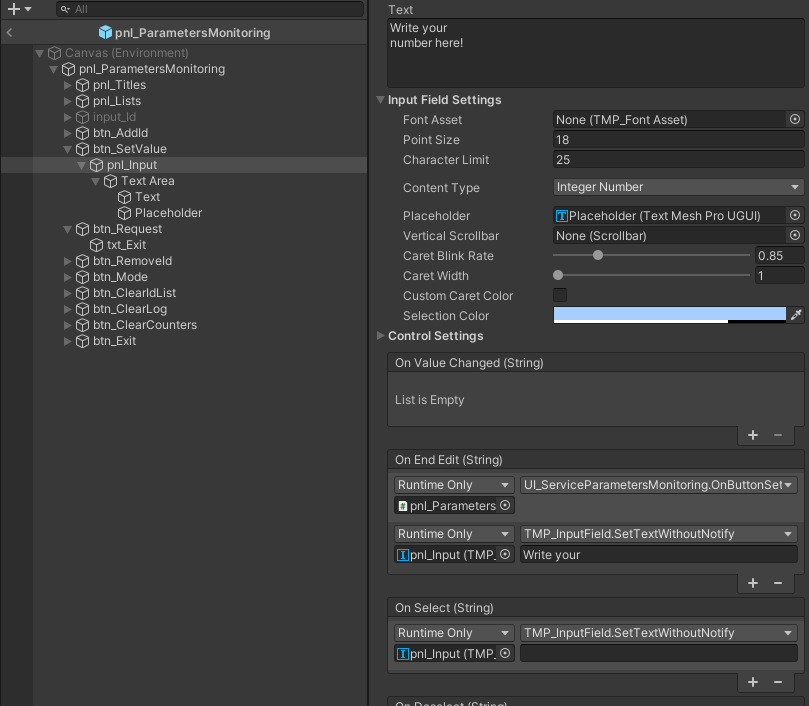The image size is (809, 706).
Task: Open object picker for Vertical Scrollbar field
Action: tap(795, 235)
